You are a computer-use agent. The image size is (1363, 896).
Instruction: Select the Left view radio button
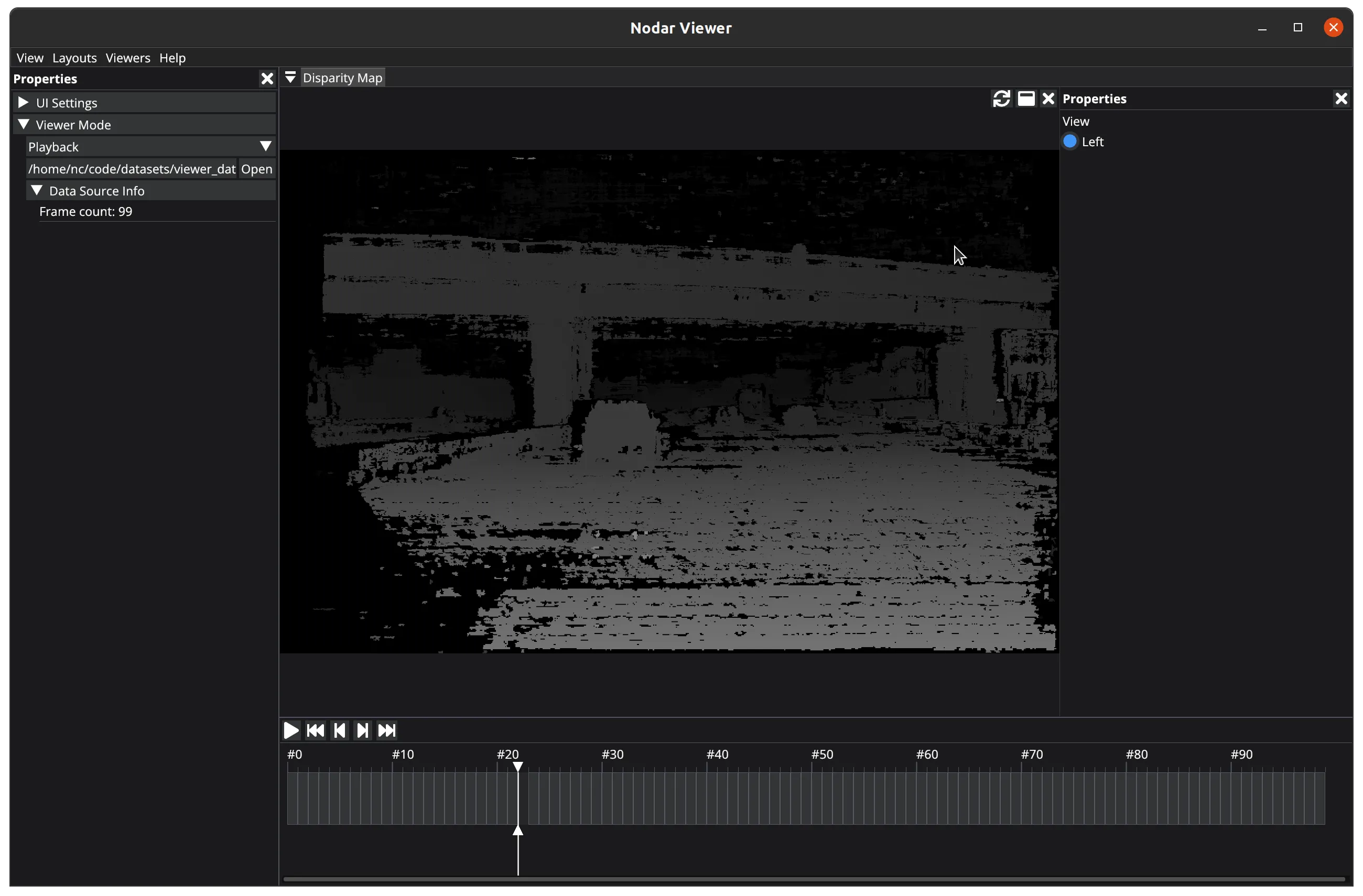1070,141
